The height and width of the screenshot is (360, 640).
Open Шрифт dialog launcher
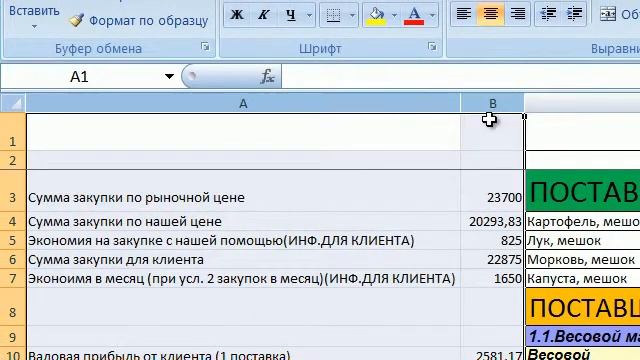click(432, 47)
